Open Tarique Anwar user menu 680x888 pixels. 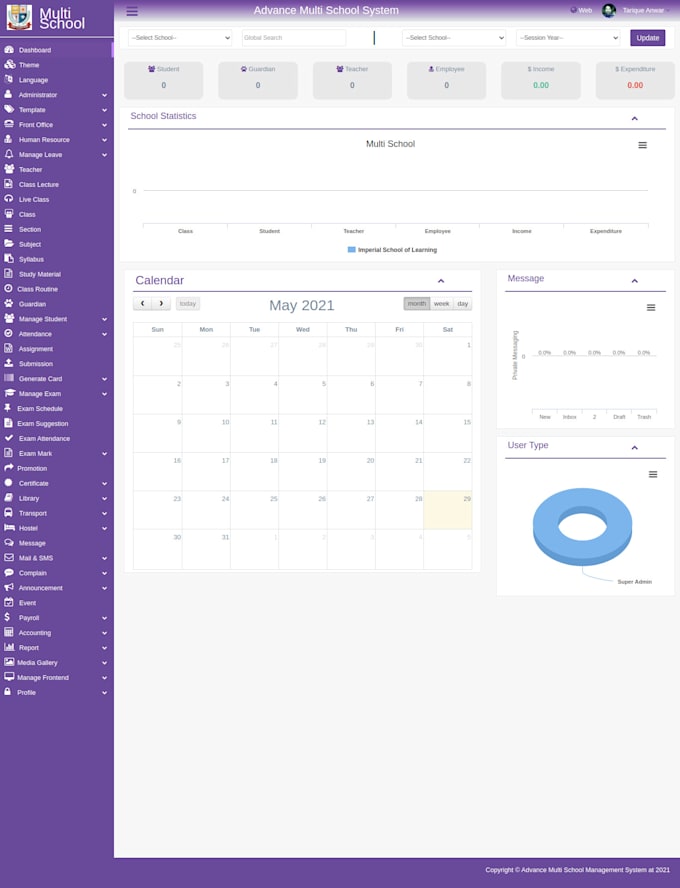[x=644, y=11]
